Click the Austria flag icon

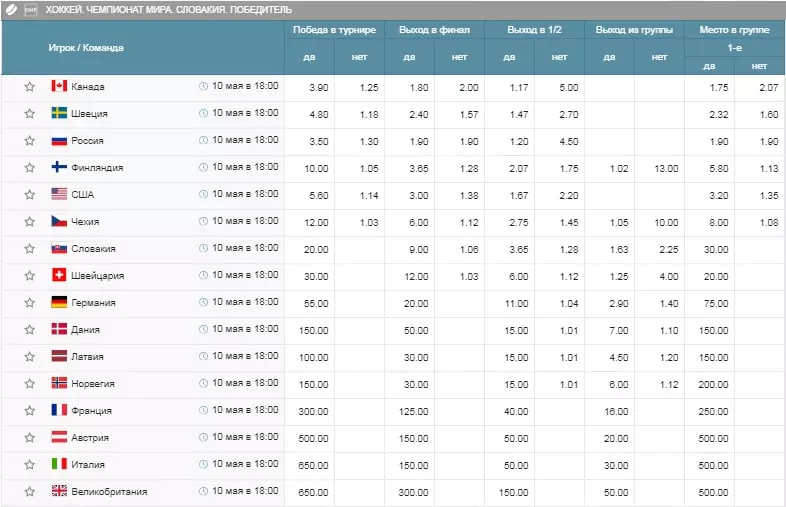point(59,437)
